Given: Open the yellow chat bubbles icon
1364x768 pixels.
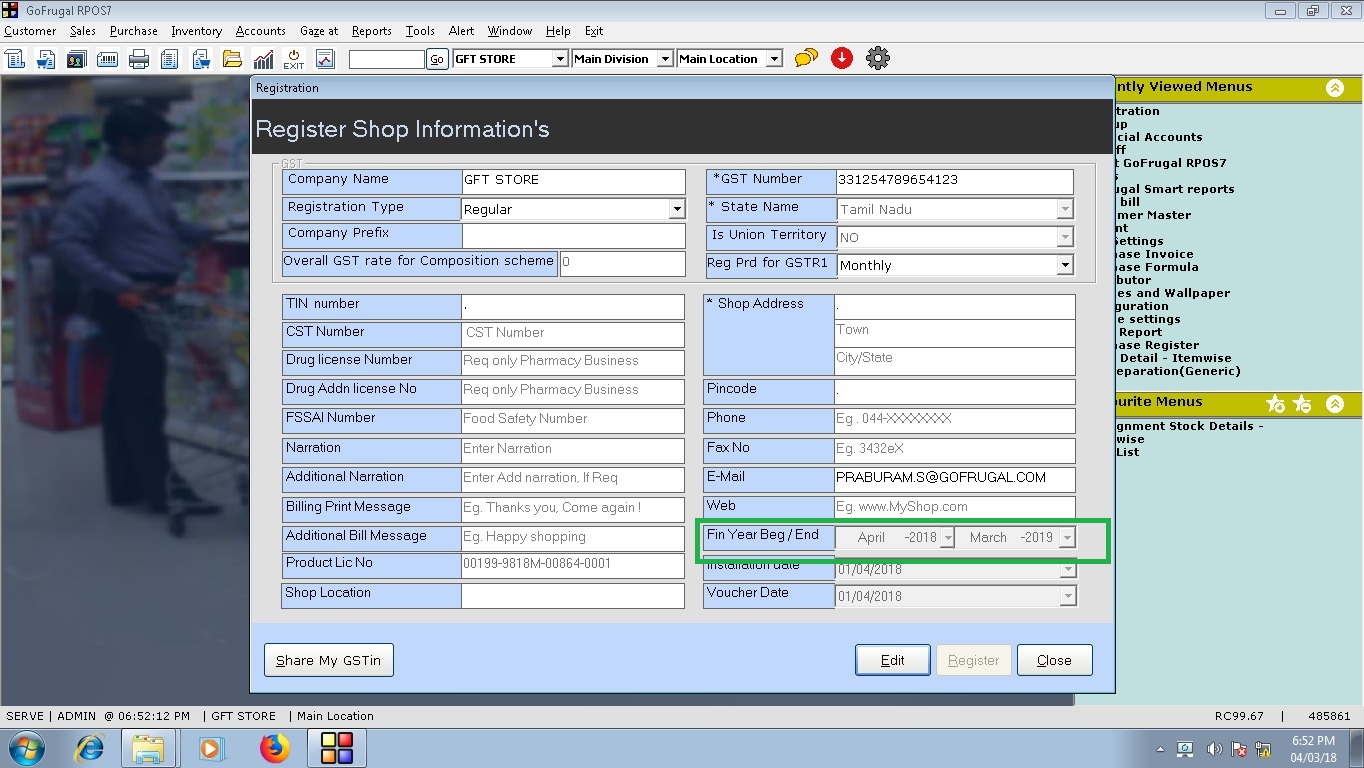Looking at the screenshot, I should pyautogui.click(x=806, y=59).
